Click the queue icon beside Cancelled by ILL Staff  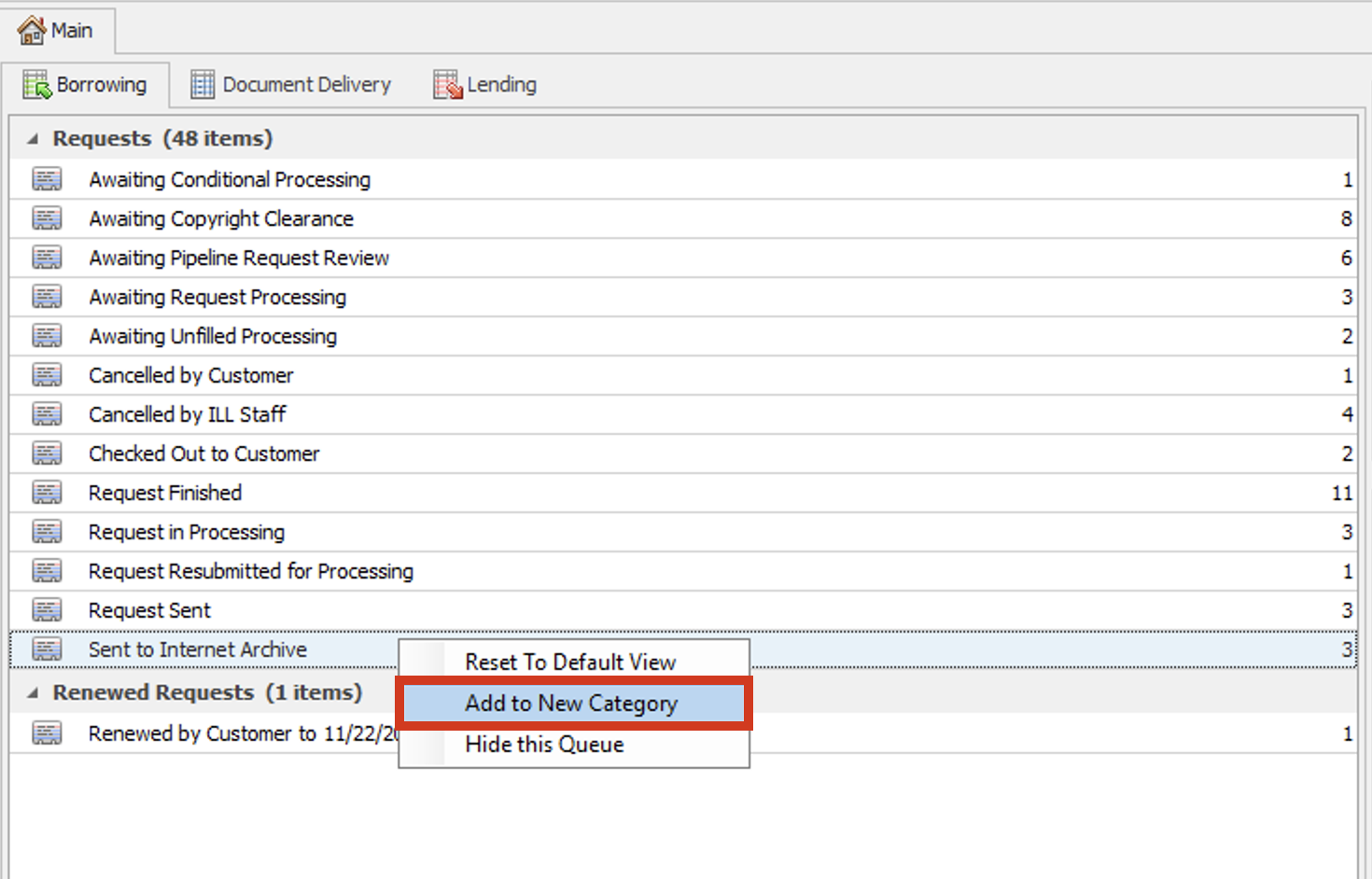click(x=47, y=413)
